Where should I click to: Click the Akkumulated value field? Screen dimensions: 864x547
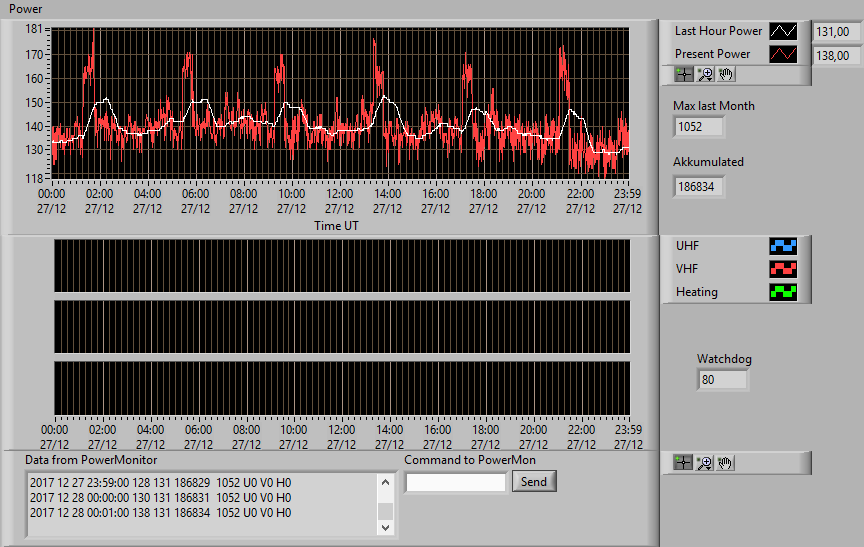(x=699, y=187)
